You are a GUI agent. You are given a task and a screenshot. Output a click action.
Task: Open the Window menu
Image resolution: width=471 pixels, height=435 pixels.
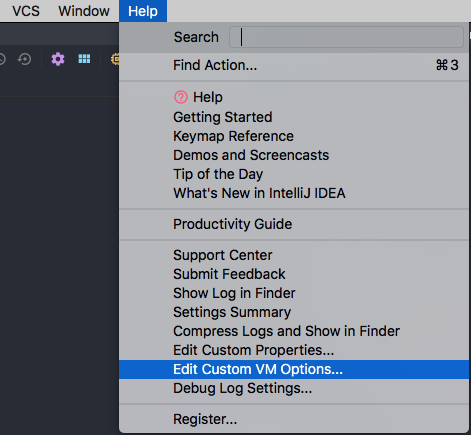(x=84, y=11)
